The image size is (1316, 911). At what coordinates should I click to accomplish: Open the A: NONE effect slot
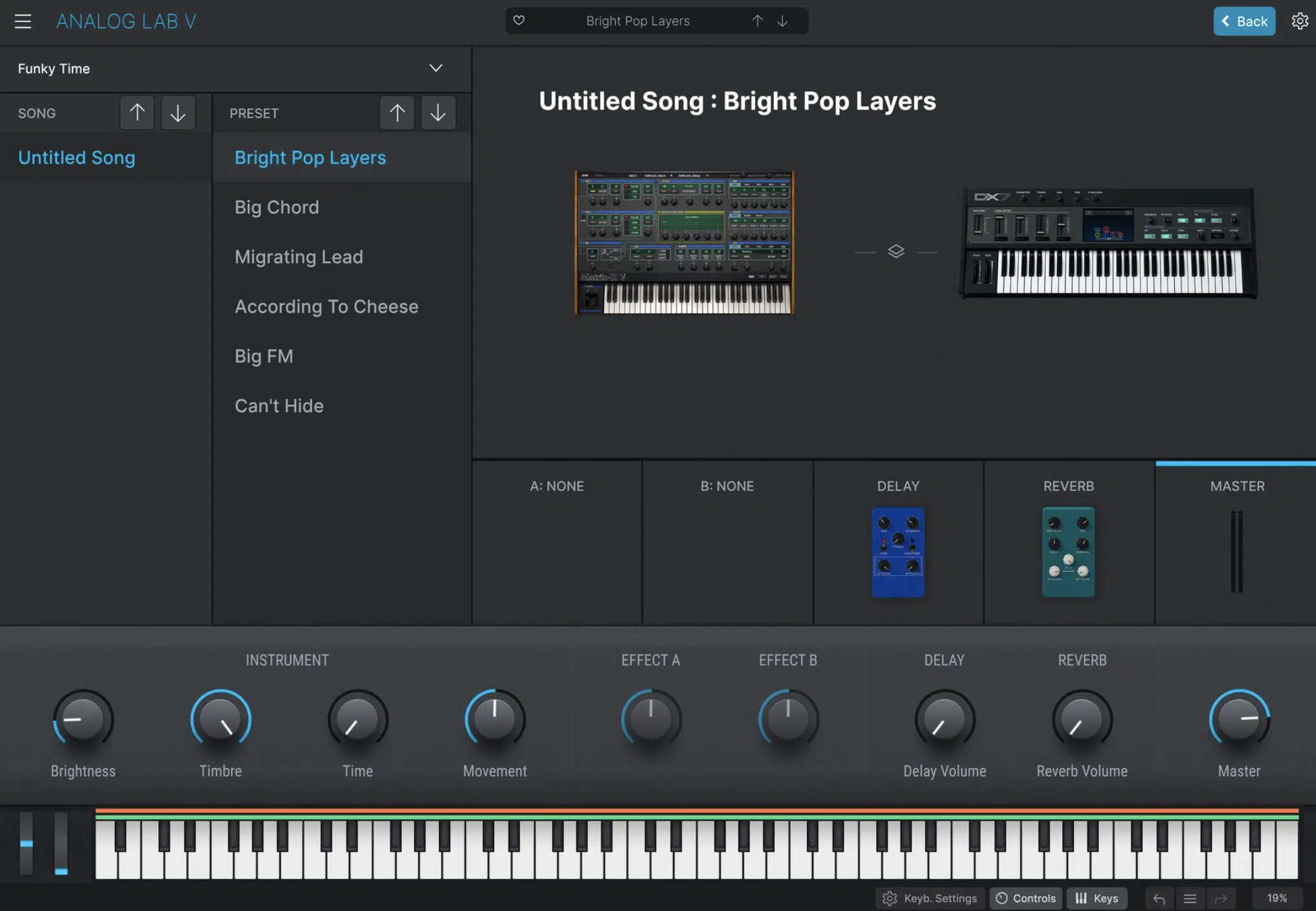coord(557,543)
